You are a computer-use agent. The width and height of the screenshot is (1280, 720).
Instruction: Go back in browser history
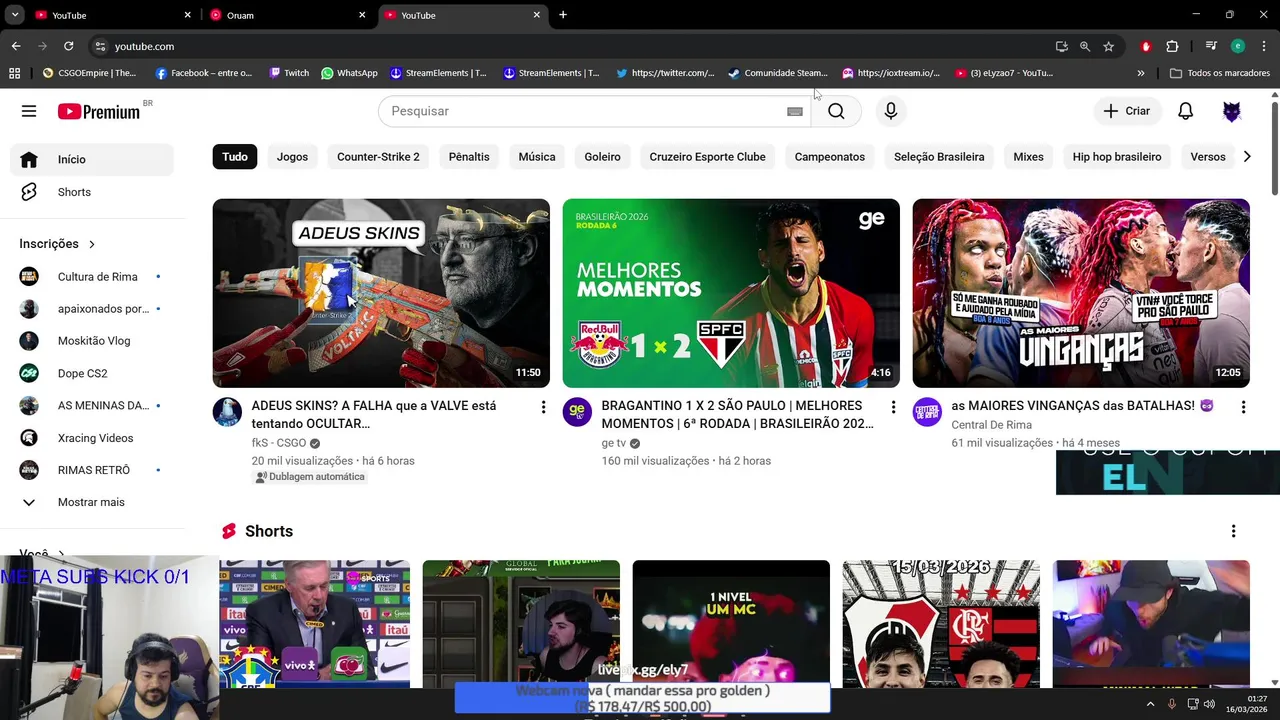point(16,46)
